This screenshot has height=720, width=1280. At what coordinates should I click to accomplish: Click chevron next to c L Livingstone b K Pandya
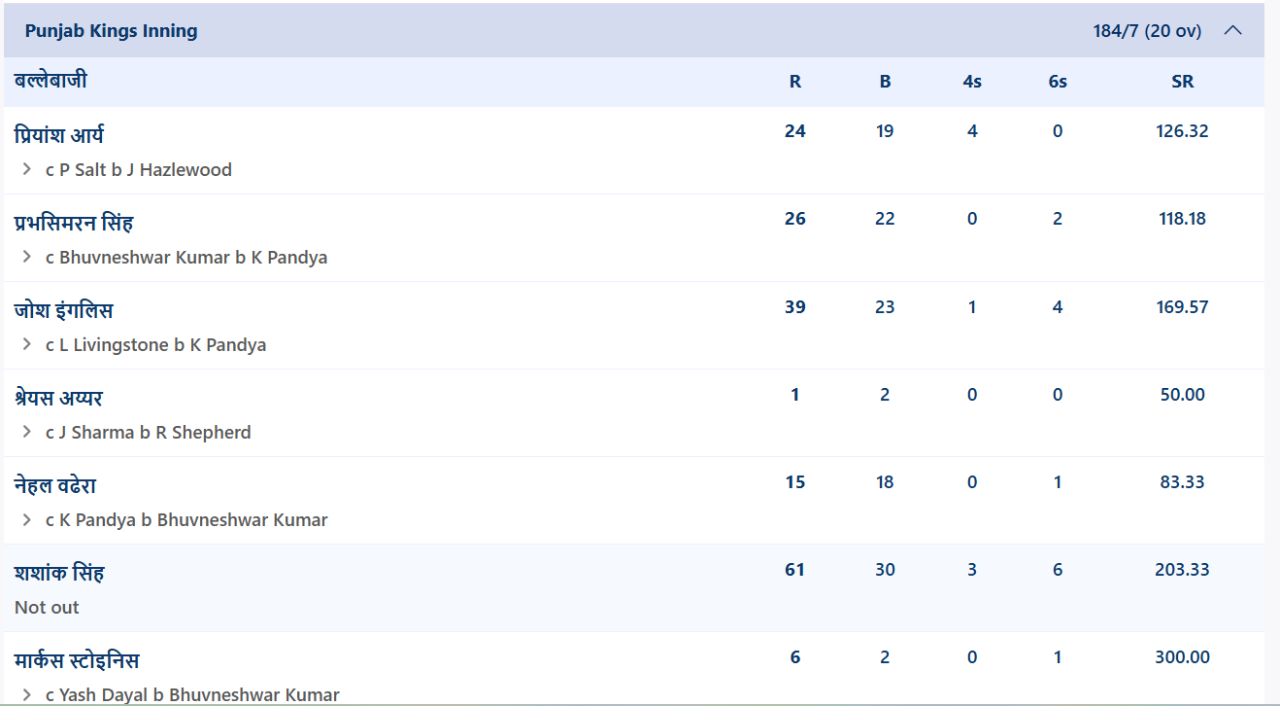pos(27,345)
